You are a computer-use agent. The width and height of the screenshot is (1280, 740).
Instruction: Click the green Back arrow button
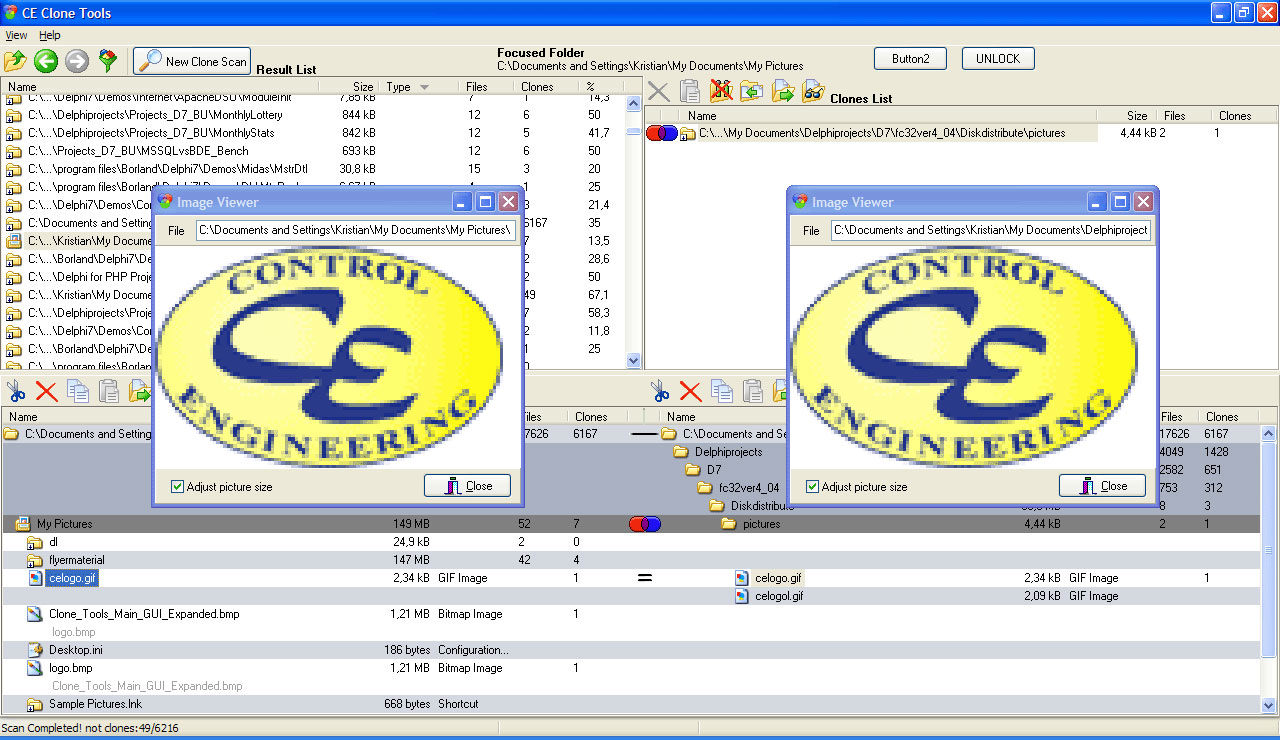click(45, 61)
